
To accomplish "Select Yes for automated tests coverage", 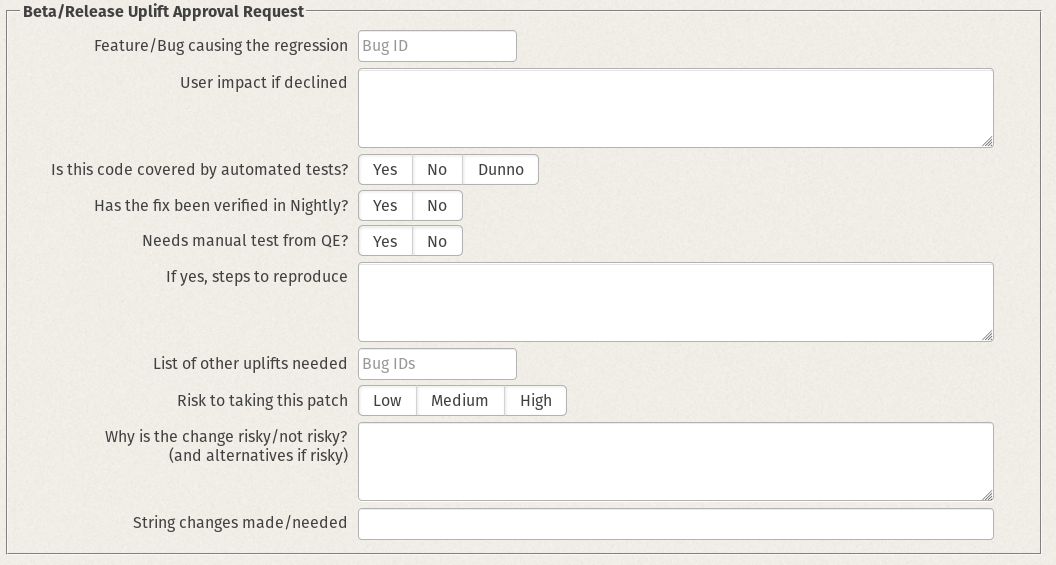I will (x=385, y=170).
